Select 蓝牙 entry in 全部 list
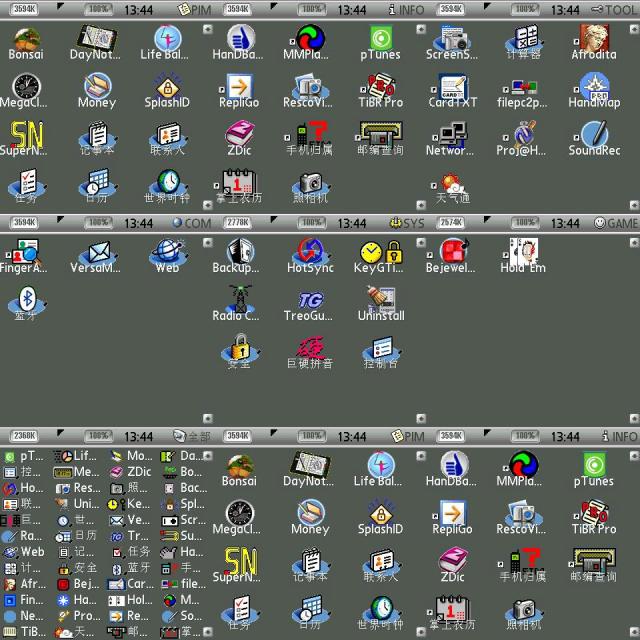This screenshot has width=640, height=640. (131, 568)
